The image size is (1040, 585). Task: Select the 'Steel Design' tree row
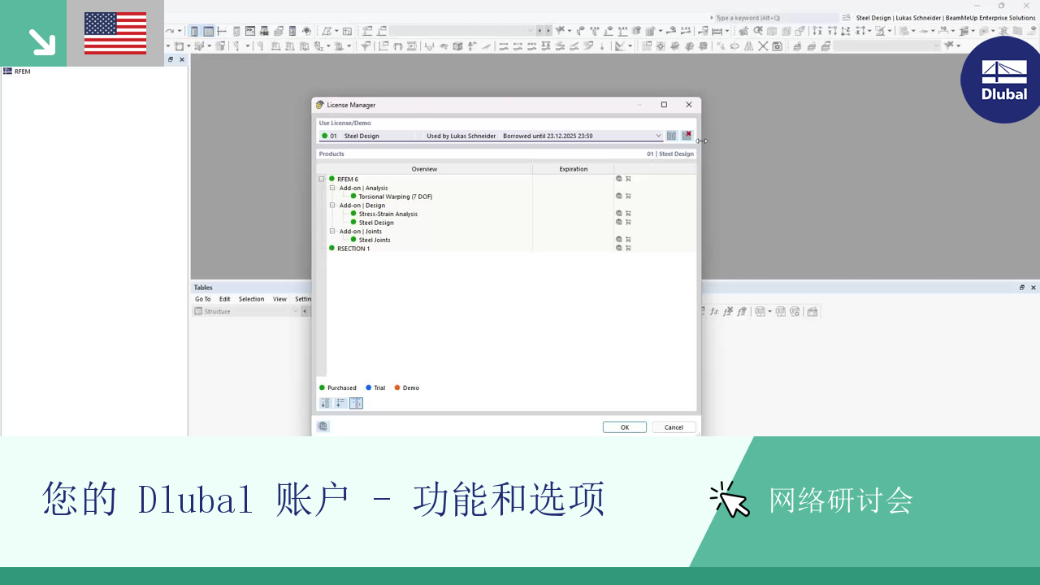376,222
